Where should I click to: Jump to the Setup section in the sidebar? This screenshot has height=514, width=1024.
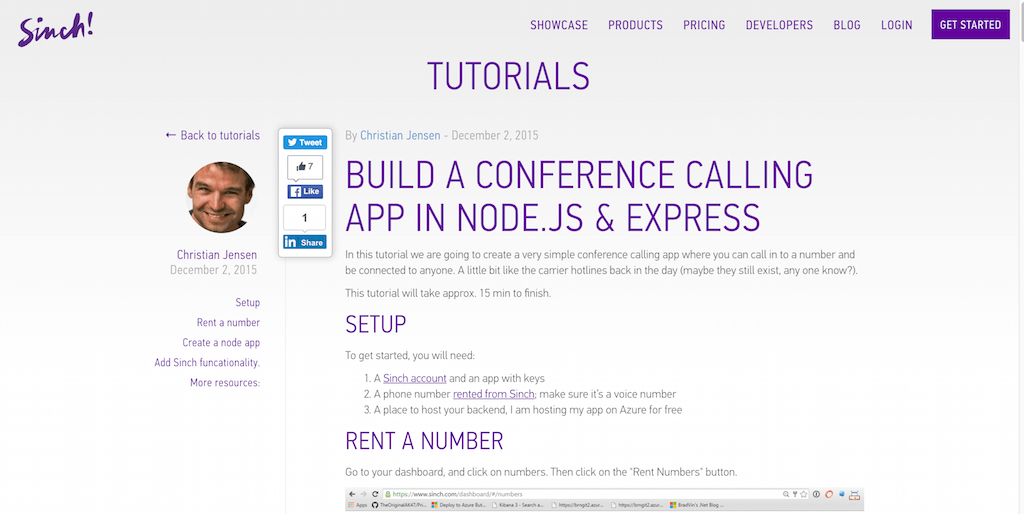[248, 302]
